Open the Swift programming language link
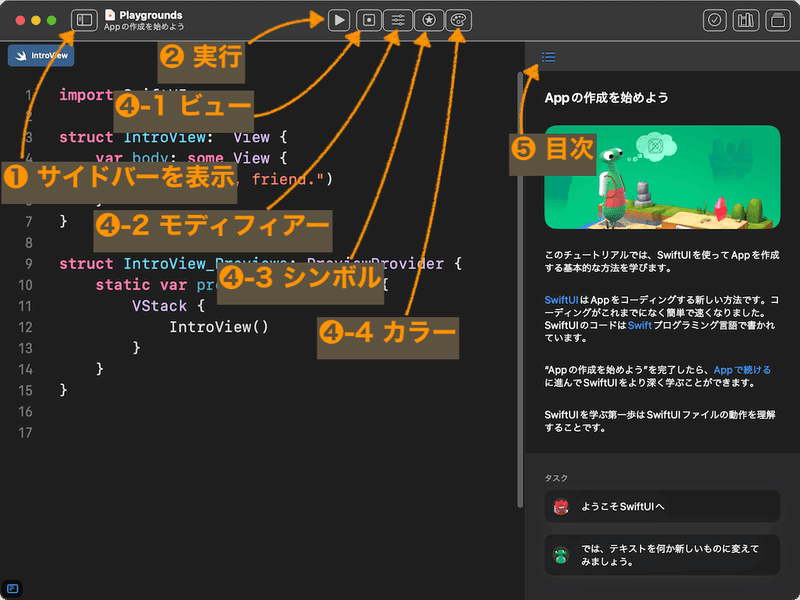800x600 pixels. [x=640, y=326]
